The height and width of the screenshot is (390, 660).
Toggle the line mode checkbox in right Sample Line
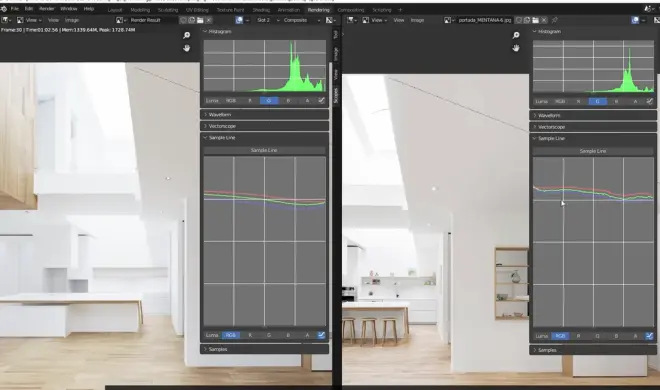pyautogui.click(x=649, y=336)
